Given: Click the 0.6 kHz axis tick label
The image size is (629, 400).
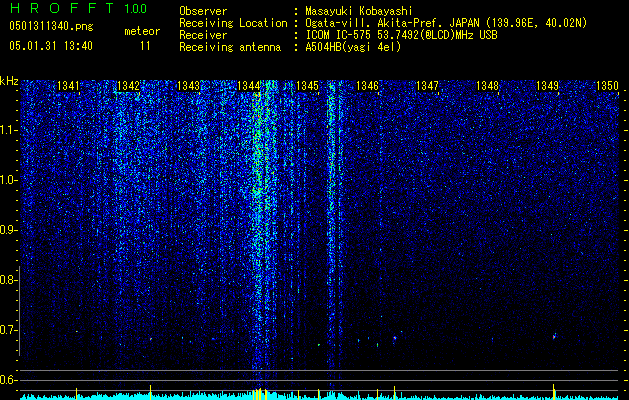Looking at the screenshot, I should click(x=7, y=380).
